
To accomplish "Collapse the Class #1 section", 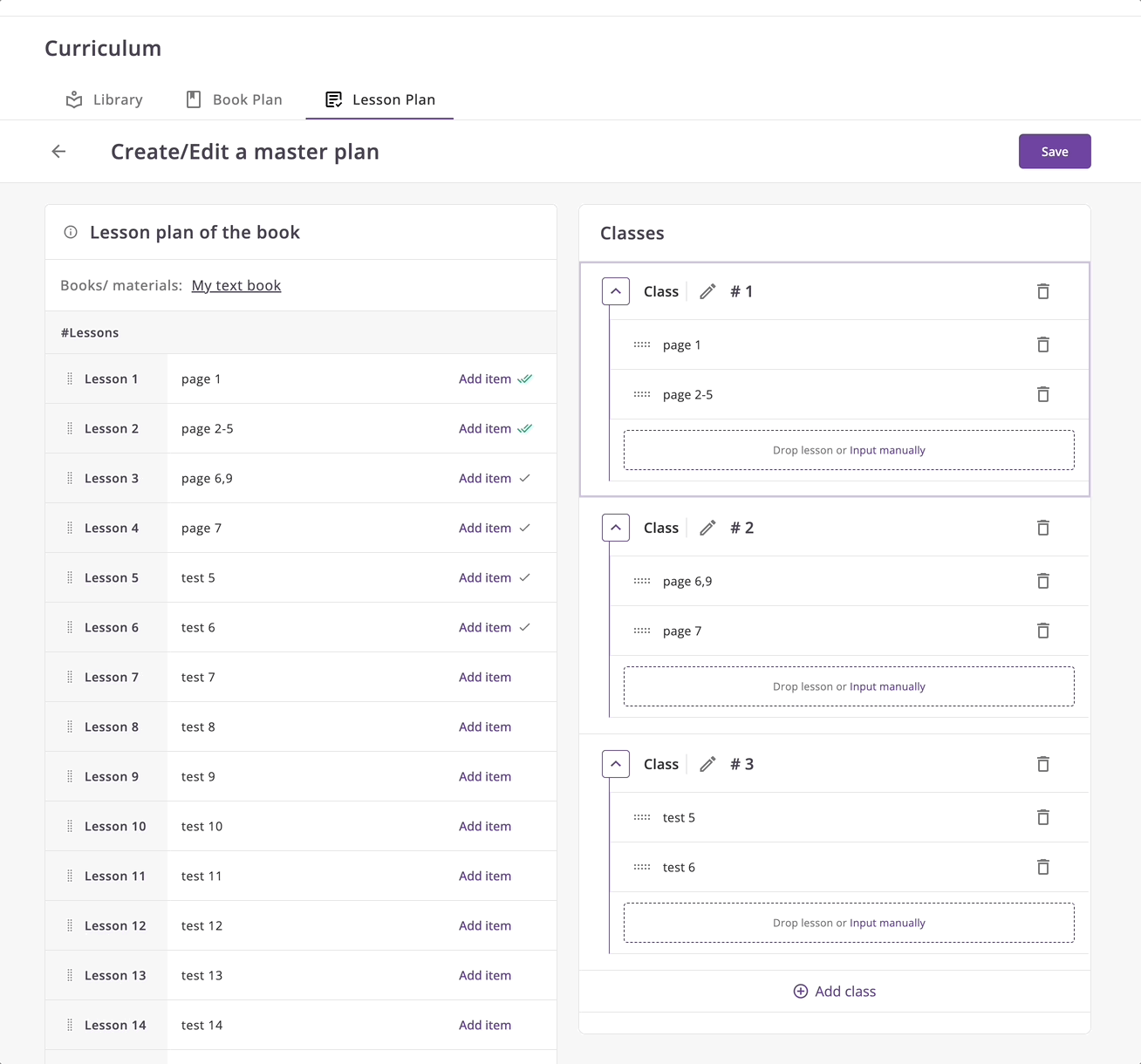I will (616, 291).
